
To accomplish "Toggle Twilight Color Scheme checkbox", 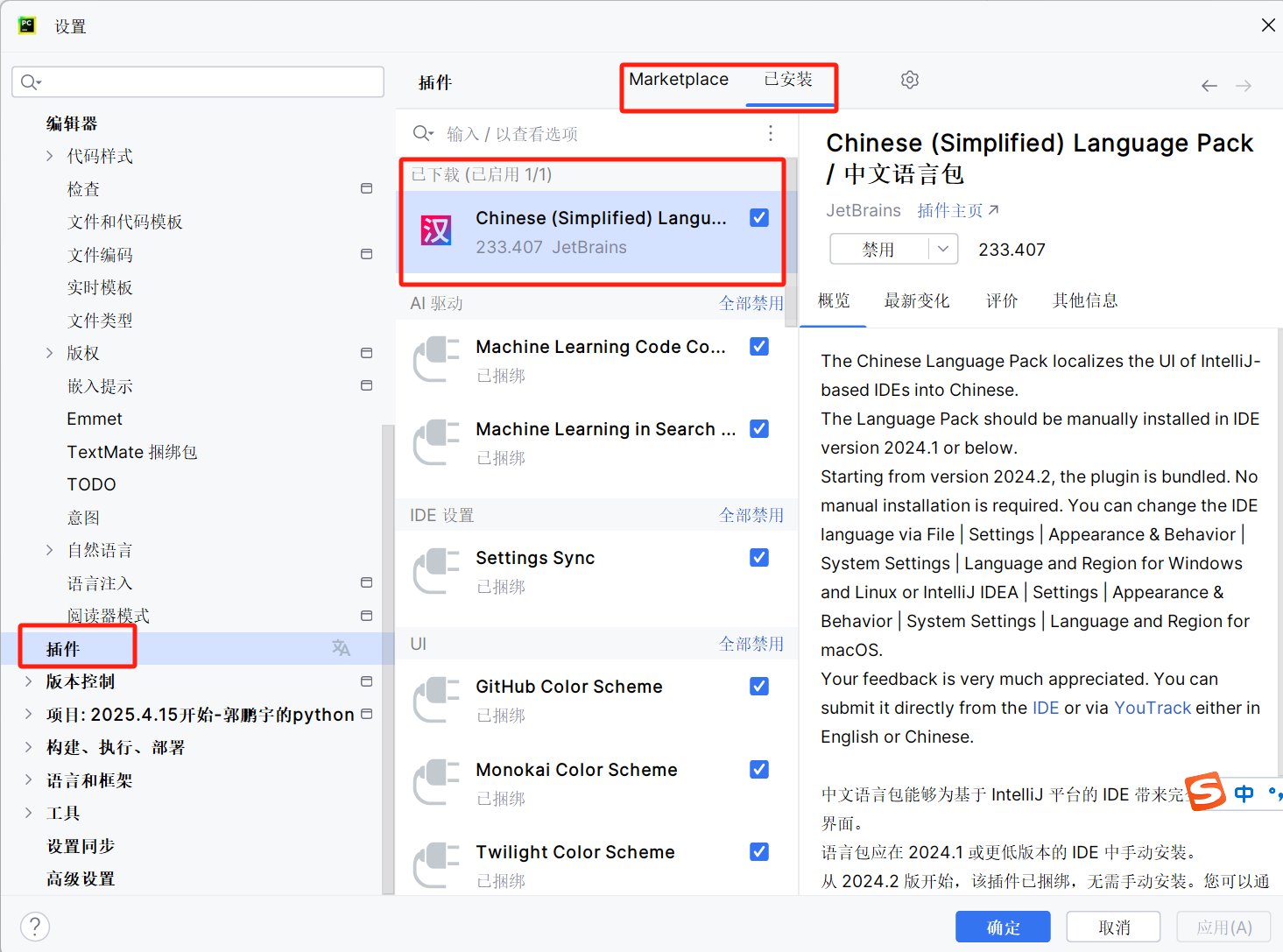I will pos(759,852).
